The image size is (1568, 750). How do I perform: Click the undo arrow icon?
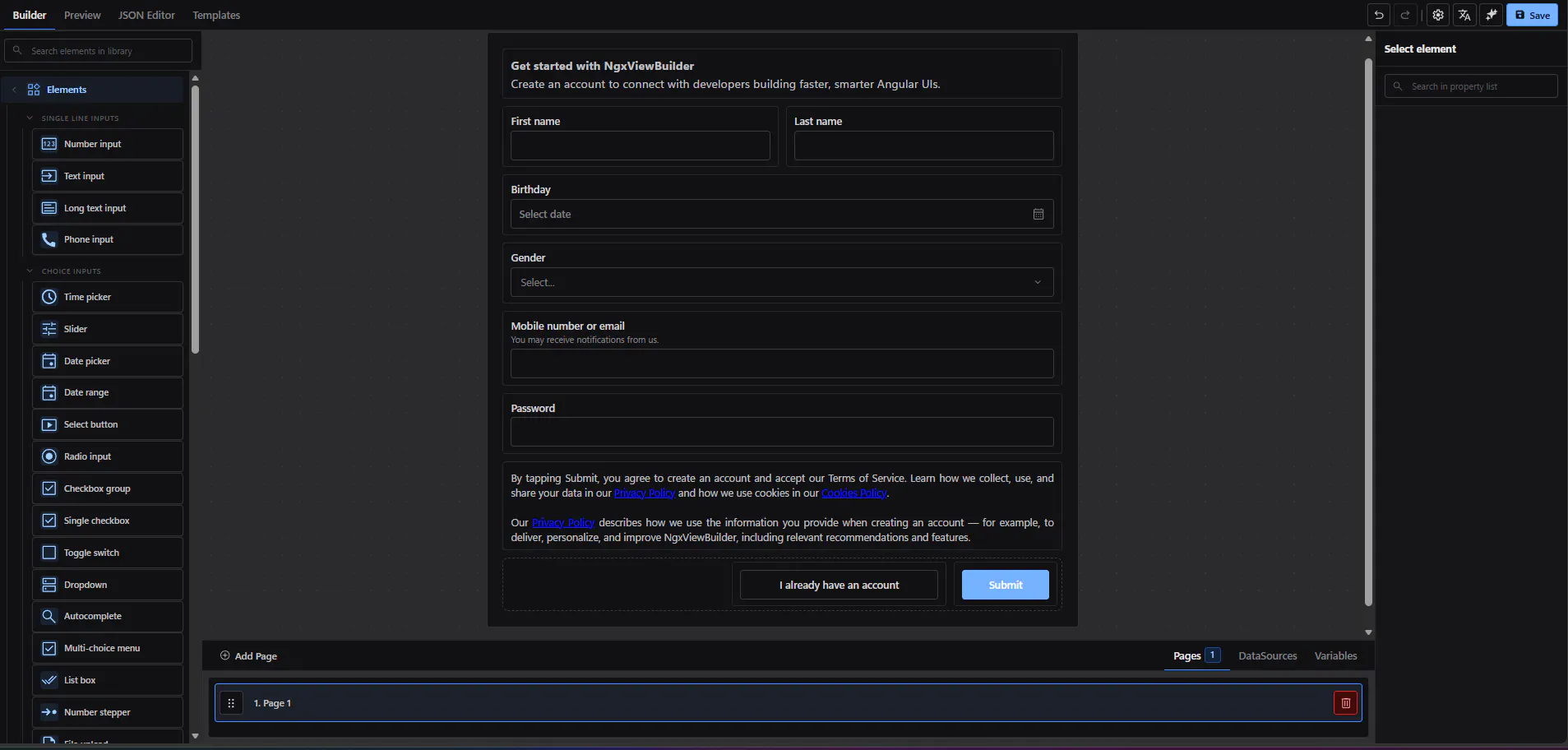[1379, 15]
